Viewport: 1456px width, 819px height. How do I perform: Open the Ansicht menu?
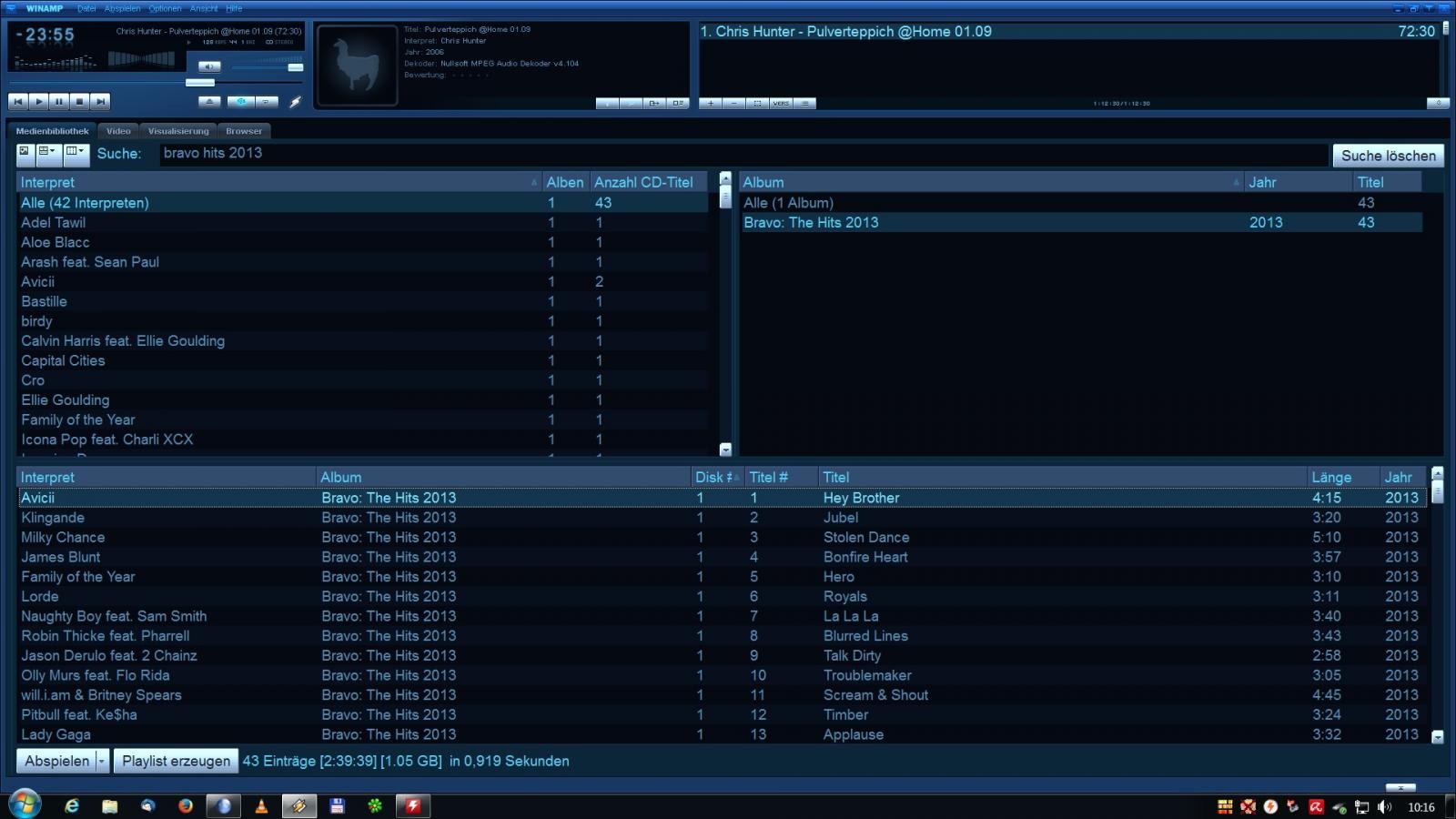pos(204,8)
